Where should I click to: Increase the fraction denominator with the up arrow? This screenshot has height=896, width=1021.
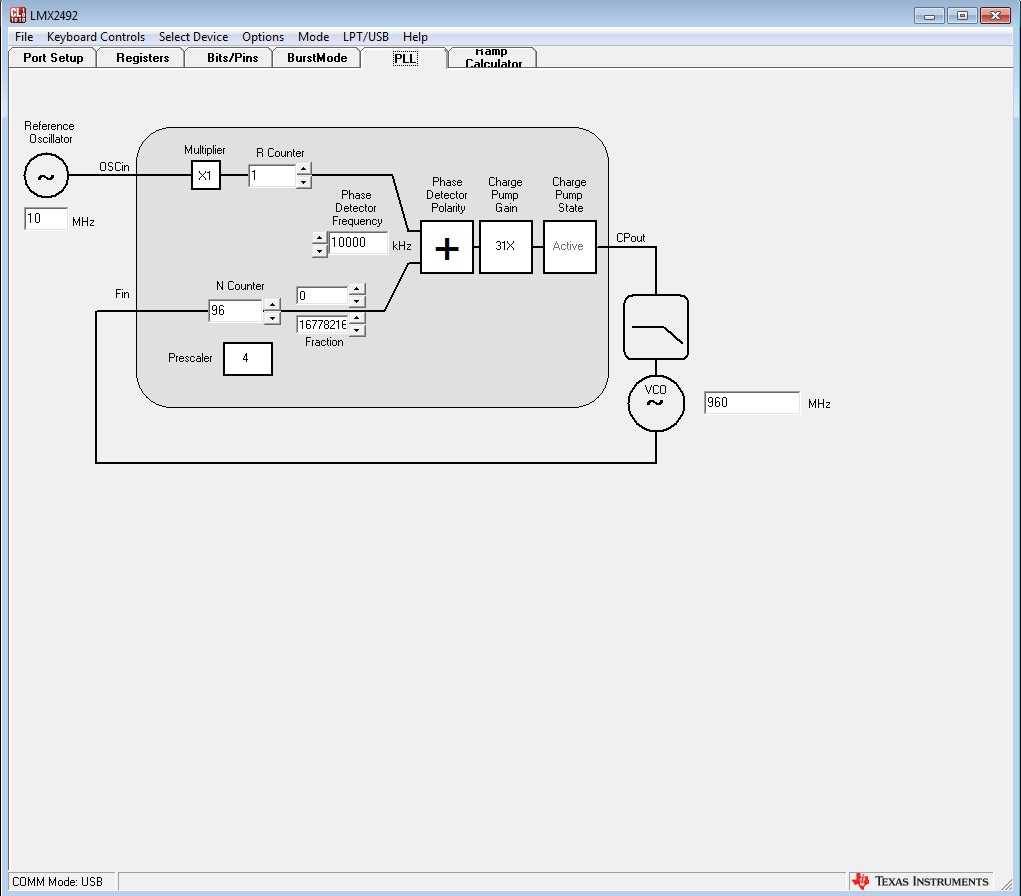click(x=357, y=318)
